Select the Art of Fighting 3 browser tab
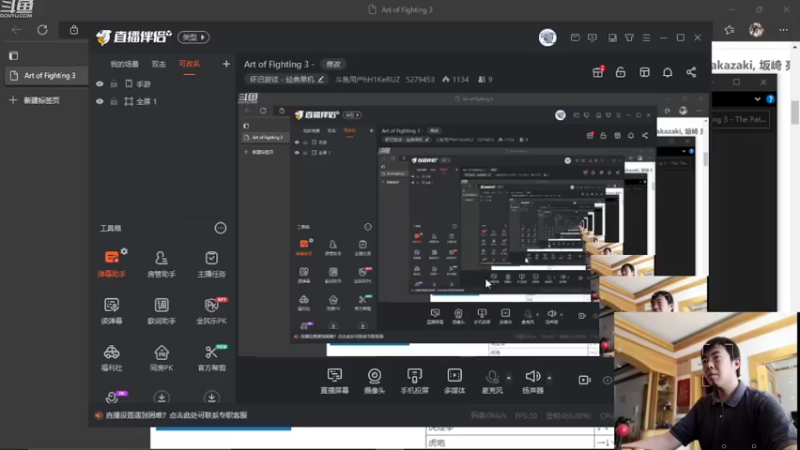The image size is (800, 450). 46,76
